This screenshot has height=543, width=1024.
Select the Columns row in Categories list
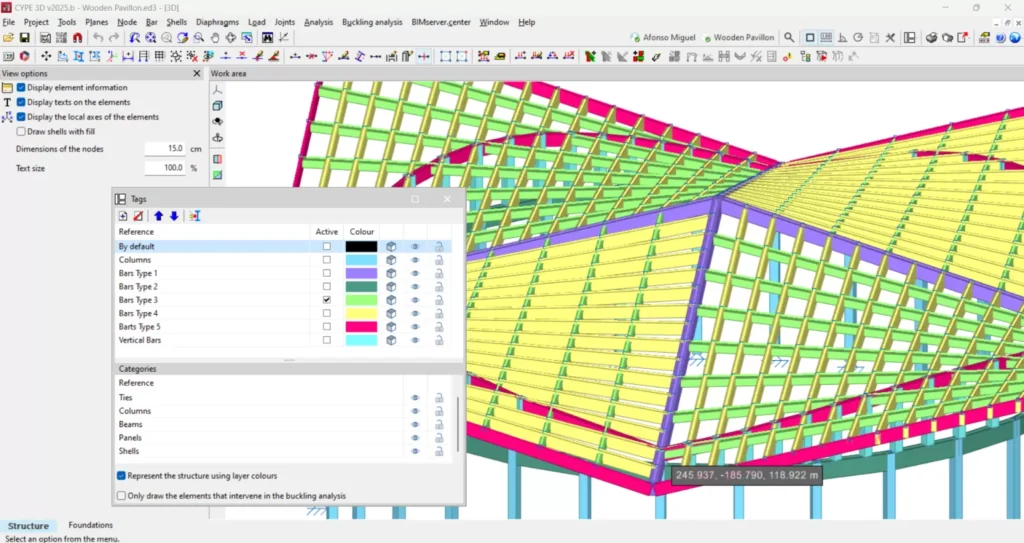[283, 411]
